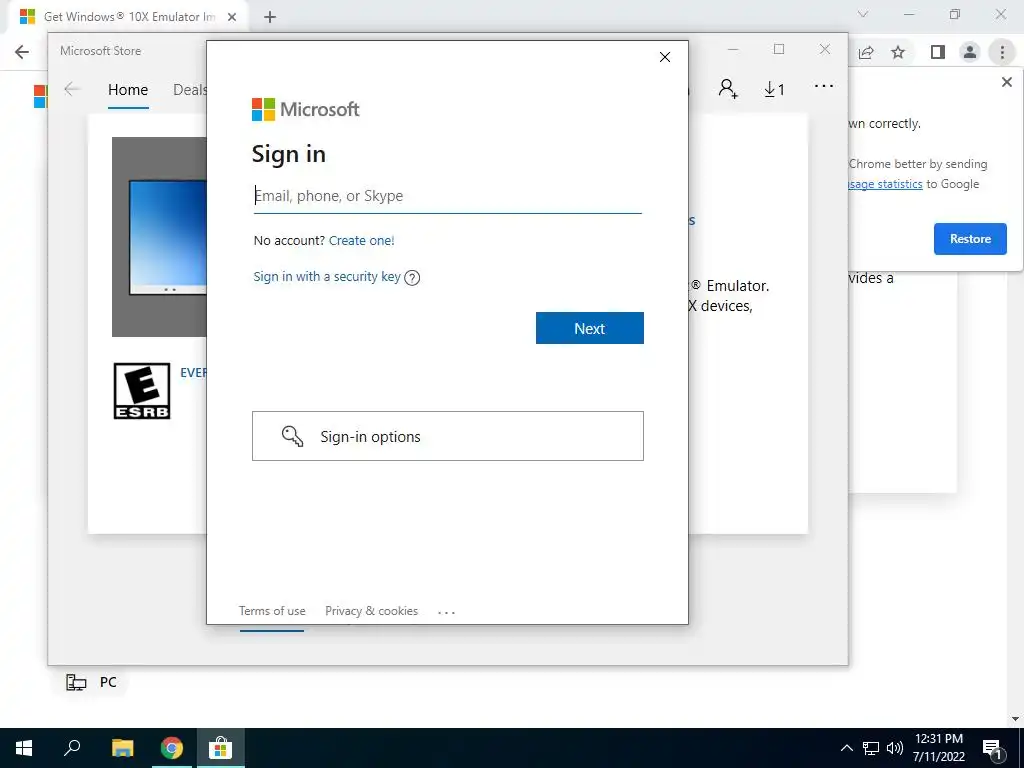
Task: Click Restore in Chrome popup
Action: point(970,239)
